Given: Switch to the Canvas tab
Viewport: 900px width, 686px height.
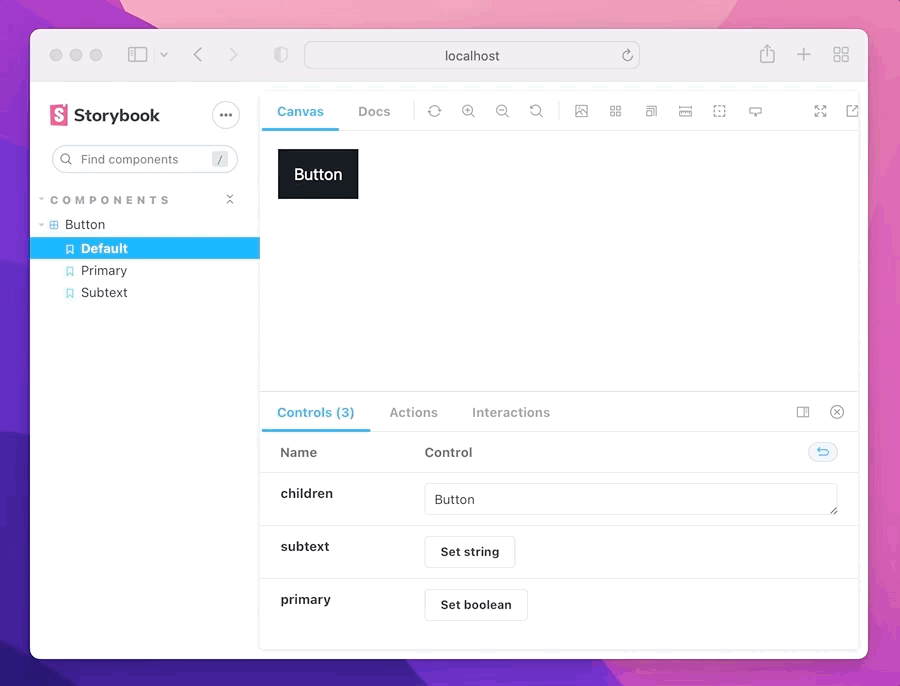Looking at the screenshot, I should pos(300,111).
